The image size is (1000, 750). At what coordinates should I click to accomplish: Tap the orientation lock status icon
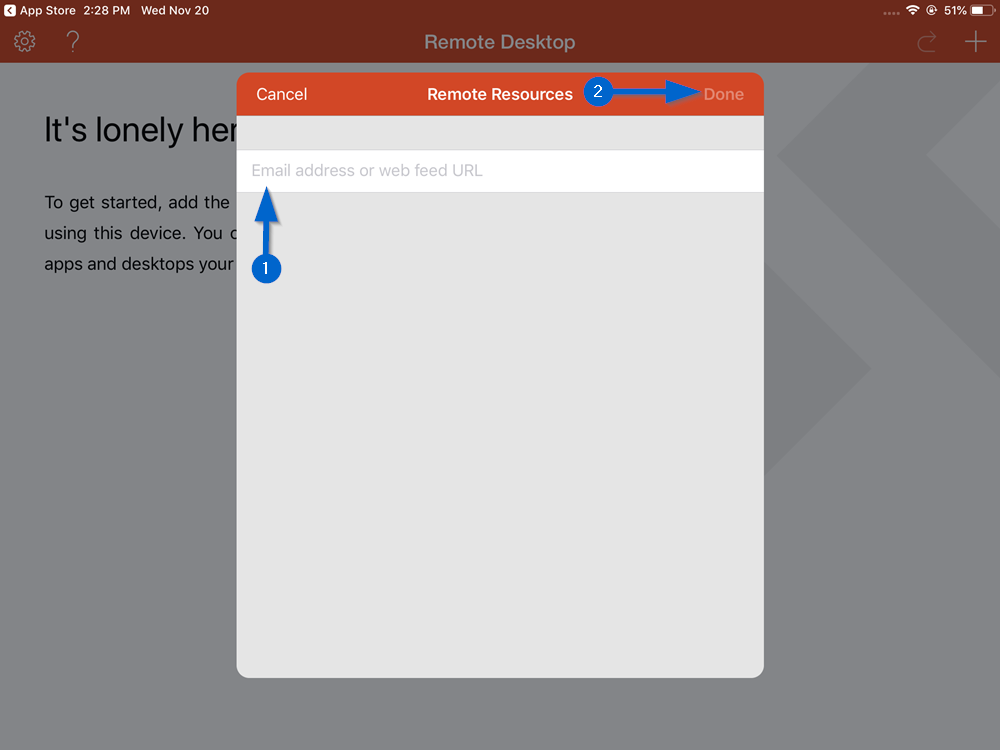[x=932, y=10]
